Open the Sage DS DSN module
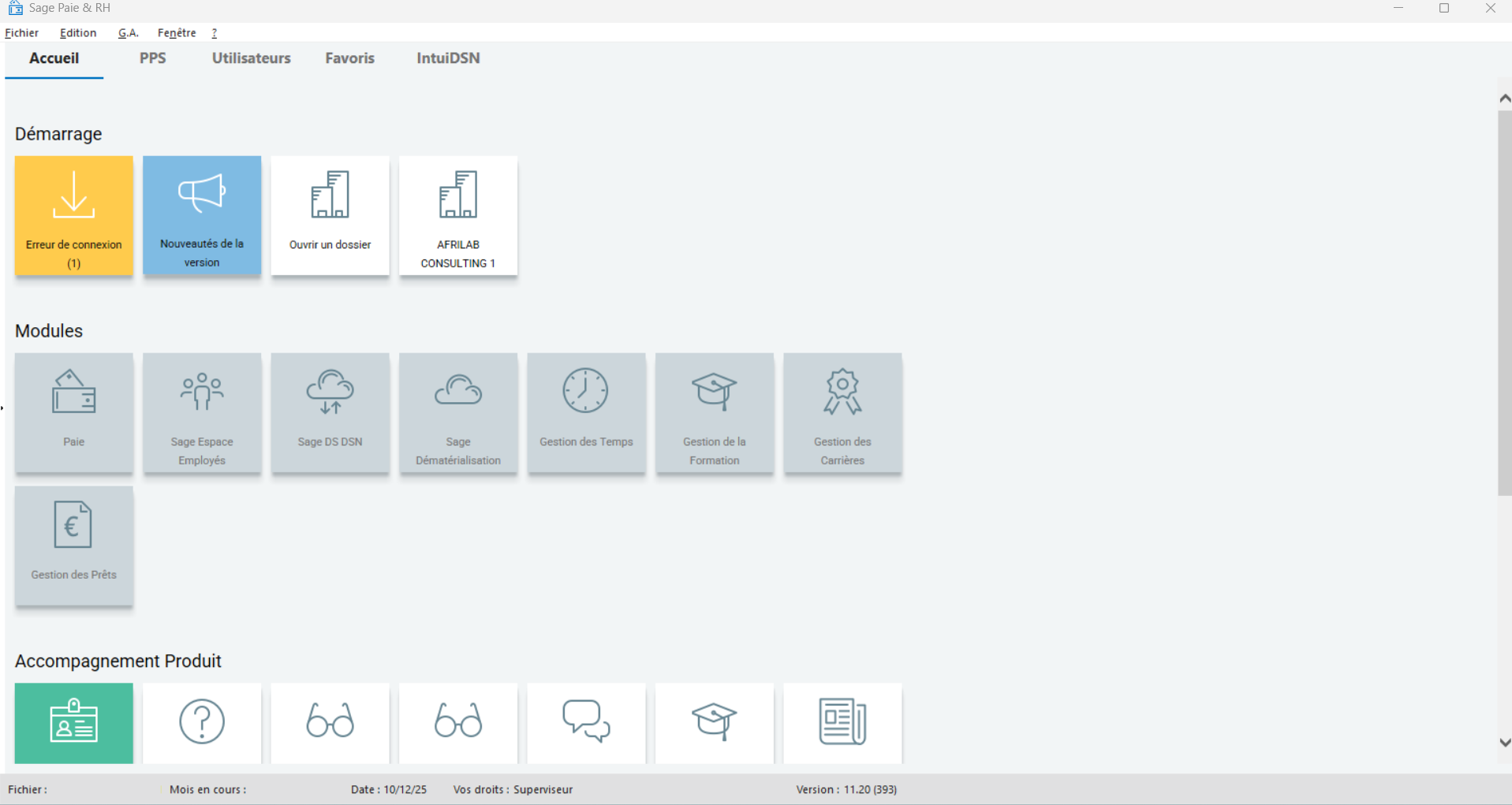Screen dimensions: 1512x805 pos(330,412)
